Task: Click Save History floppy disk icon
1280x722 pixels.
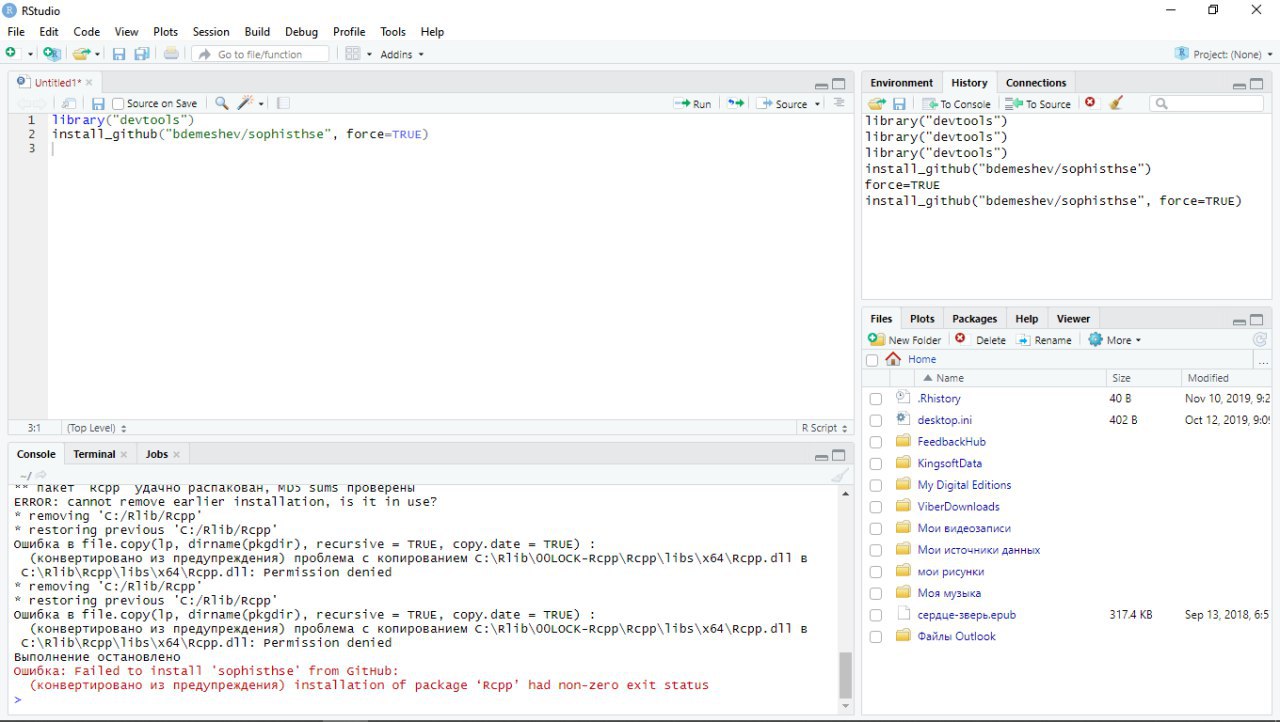Action: [x=899, y=104]
